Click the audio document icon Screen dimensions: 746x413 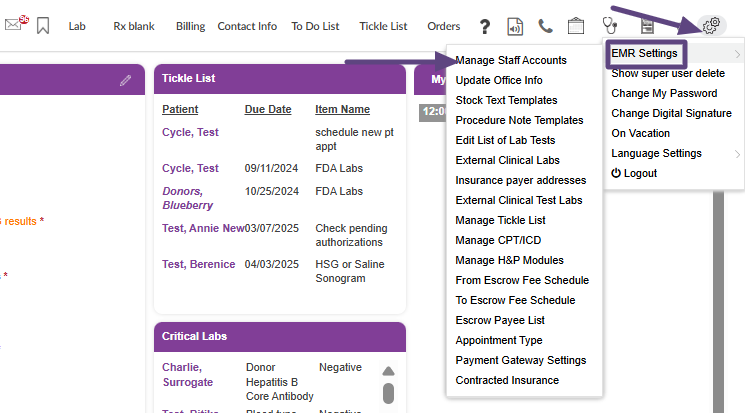point(515,26)
